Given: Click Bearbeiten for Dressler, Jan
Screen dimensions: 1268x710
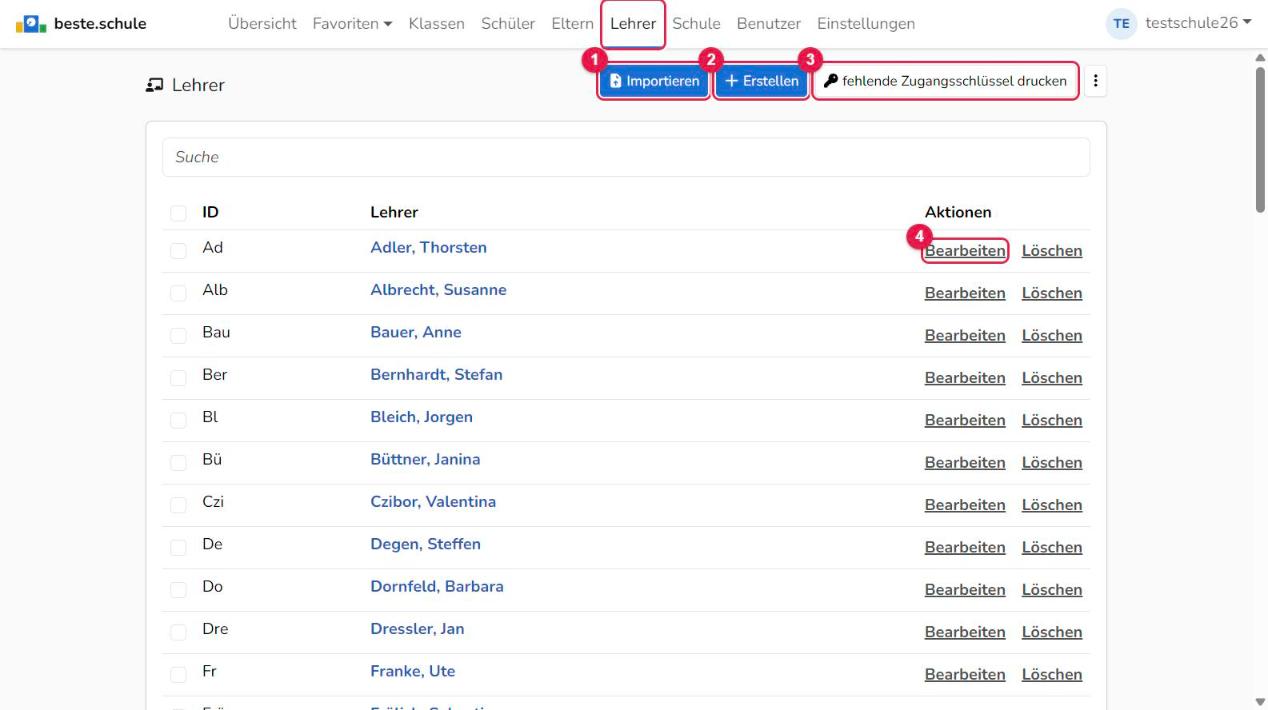Looking at the screenshot, I should point(965,632).
